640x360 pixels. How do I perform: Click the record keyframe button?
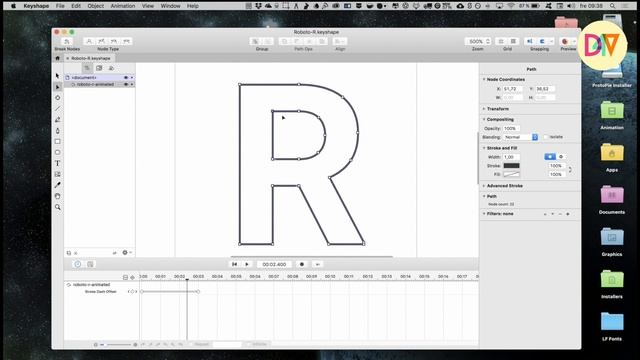(302, 264)
